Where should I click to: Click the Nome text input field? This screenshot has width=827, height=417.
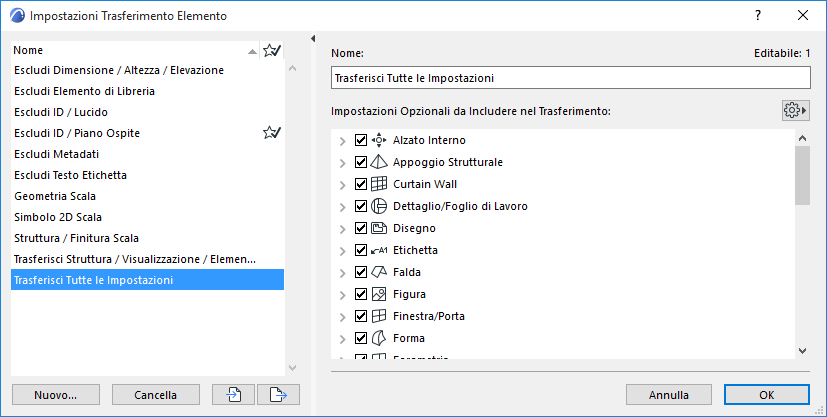point(570,78)
